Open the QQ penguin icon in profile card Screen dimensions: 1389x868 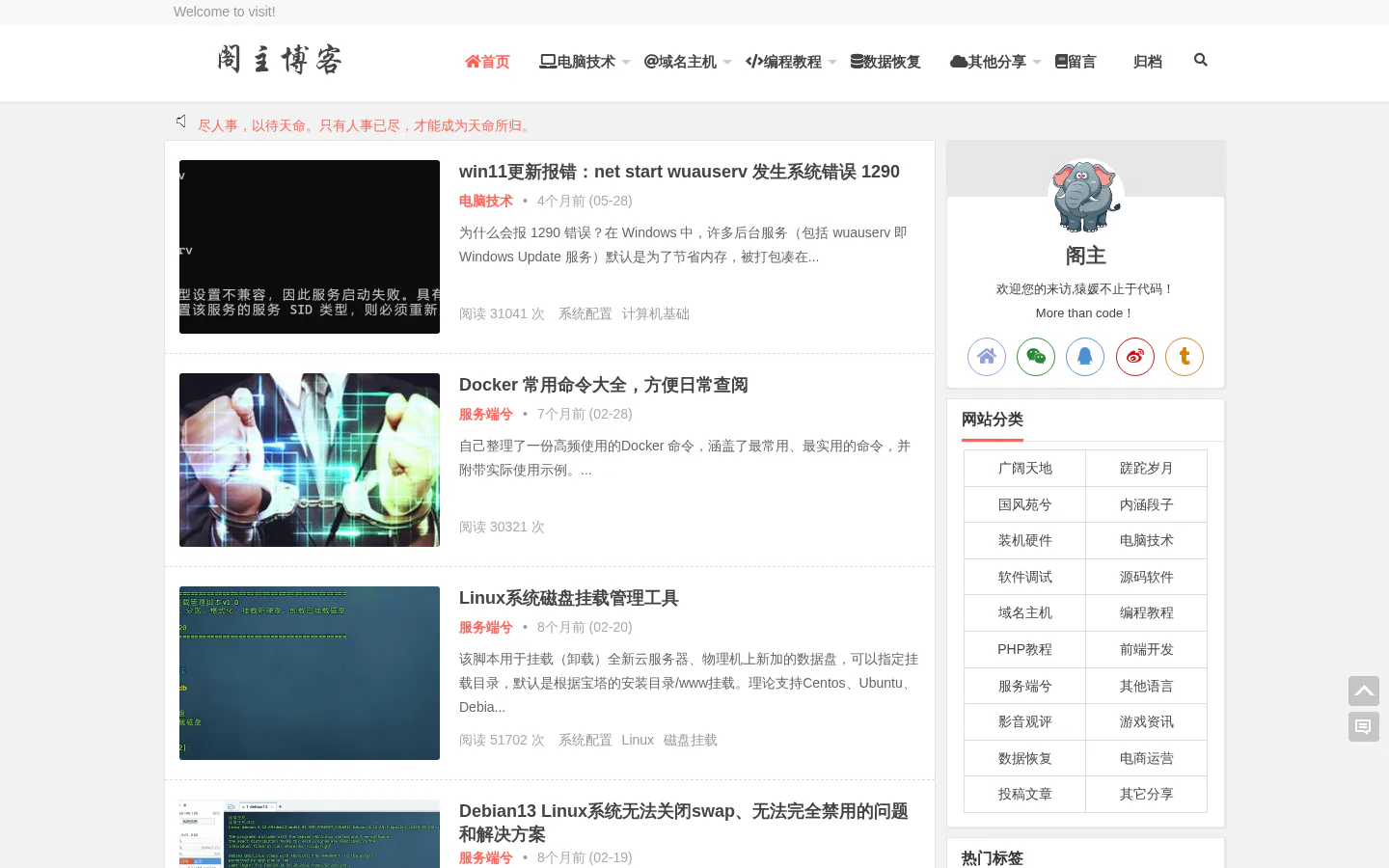1085,357
